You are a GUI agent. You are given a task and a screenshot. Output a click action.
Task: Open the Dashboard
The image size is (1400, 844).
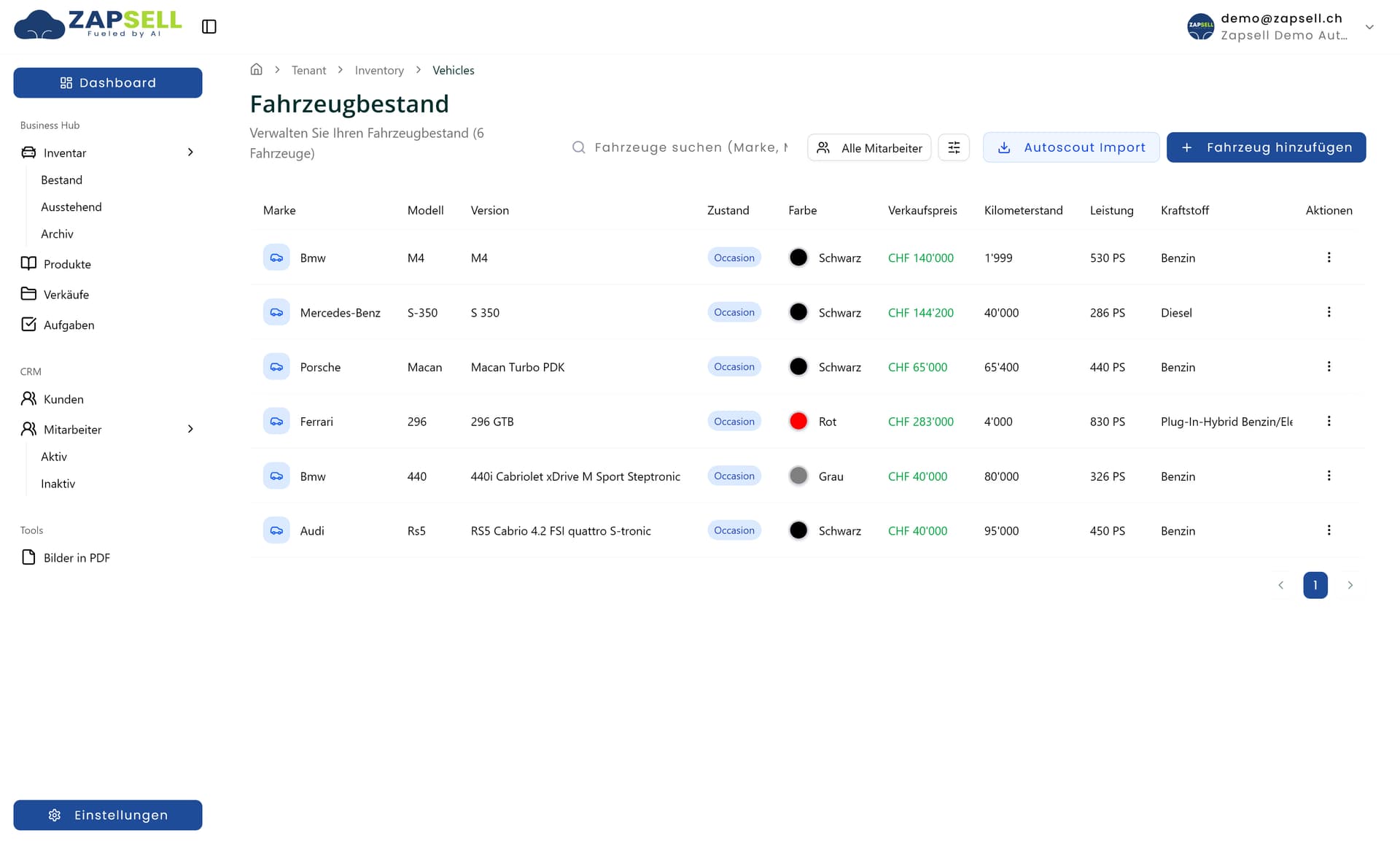click(108, 83)
